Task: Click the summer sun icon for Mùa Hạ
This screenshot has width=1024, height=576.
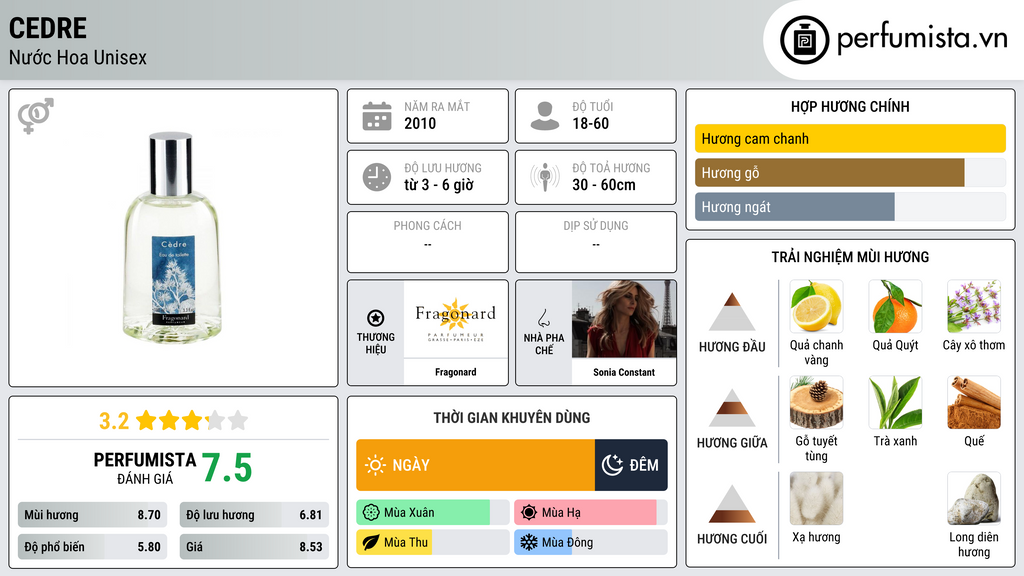Action: (529, 513)
